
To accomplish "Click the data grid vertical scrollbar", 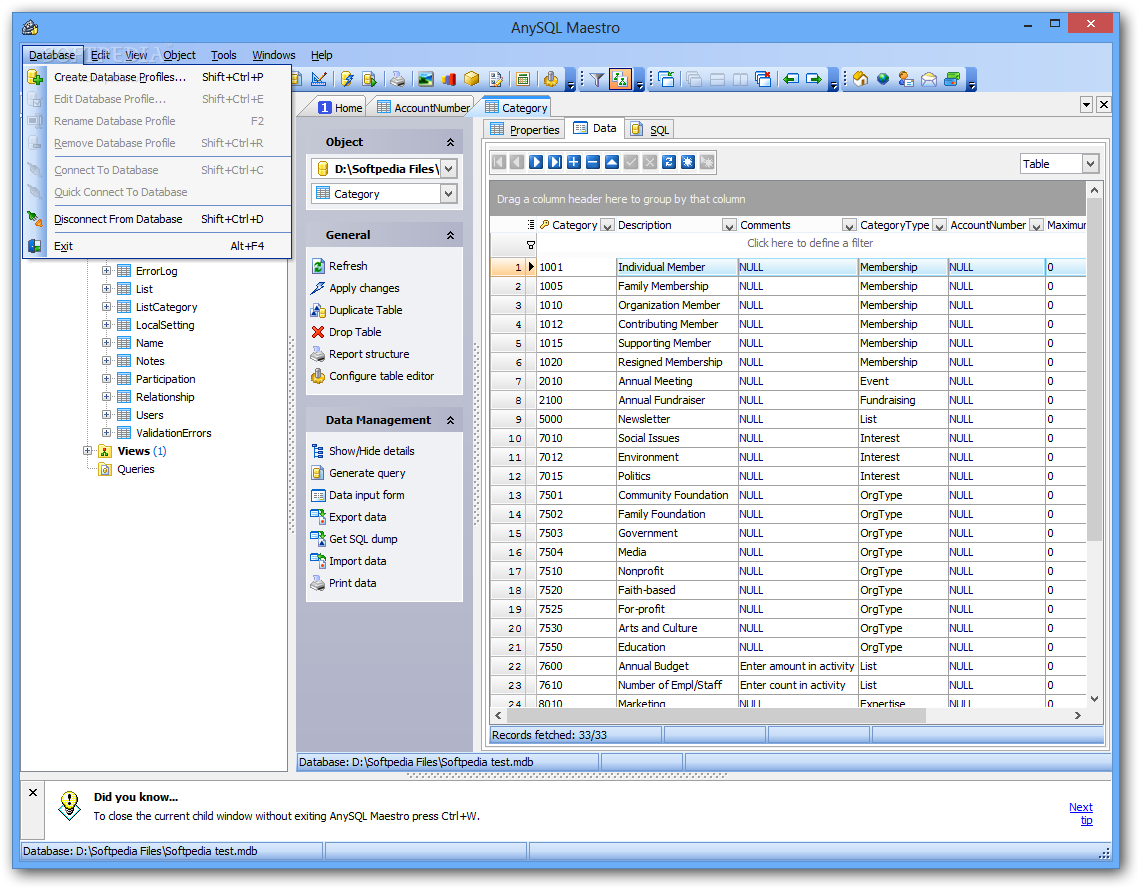I will pyautogui.click(x=1094, y=371).
